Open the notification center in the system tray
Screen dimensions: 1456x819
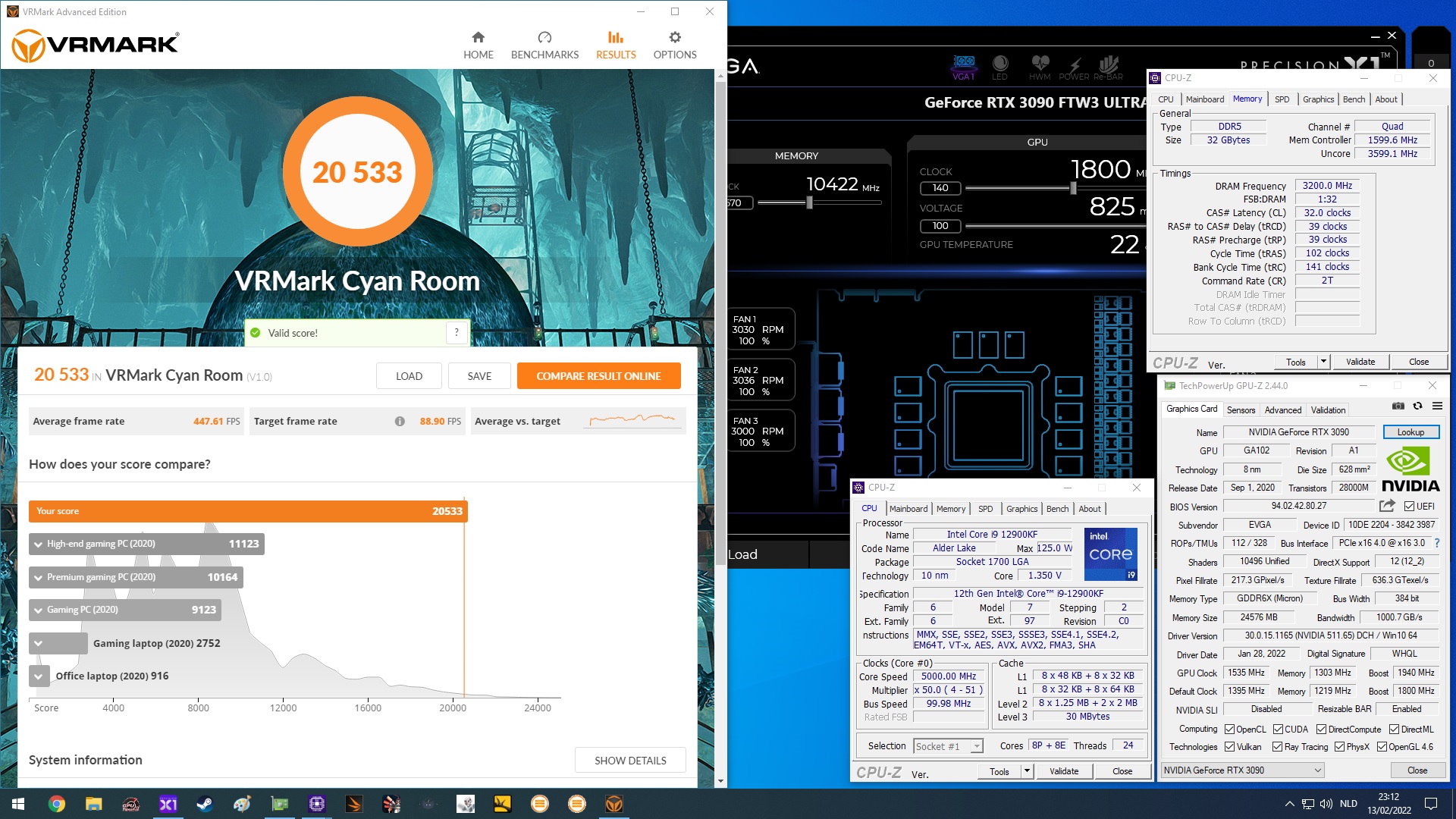(x=1431, y=804)
